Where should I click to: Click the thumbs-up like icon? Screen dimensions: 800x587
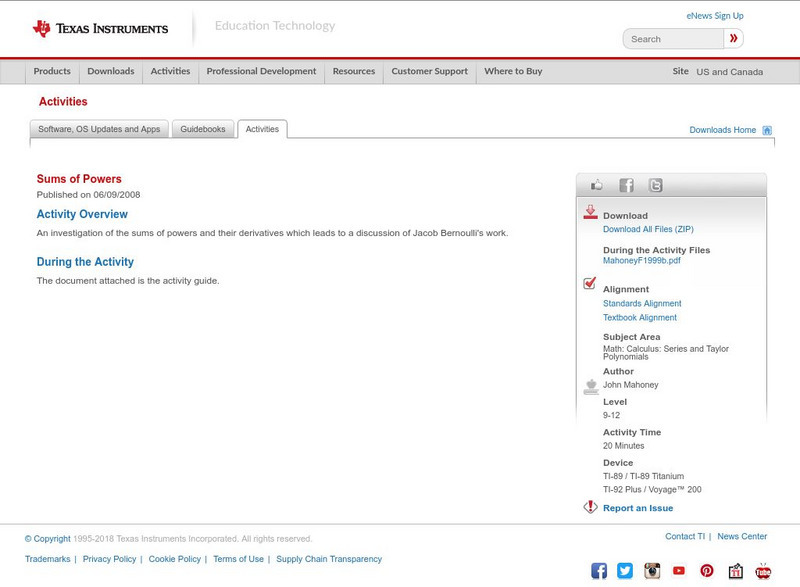(x=597, y=185)
